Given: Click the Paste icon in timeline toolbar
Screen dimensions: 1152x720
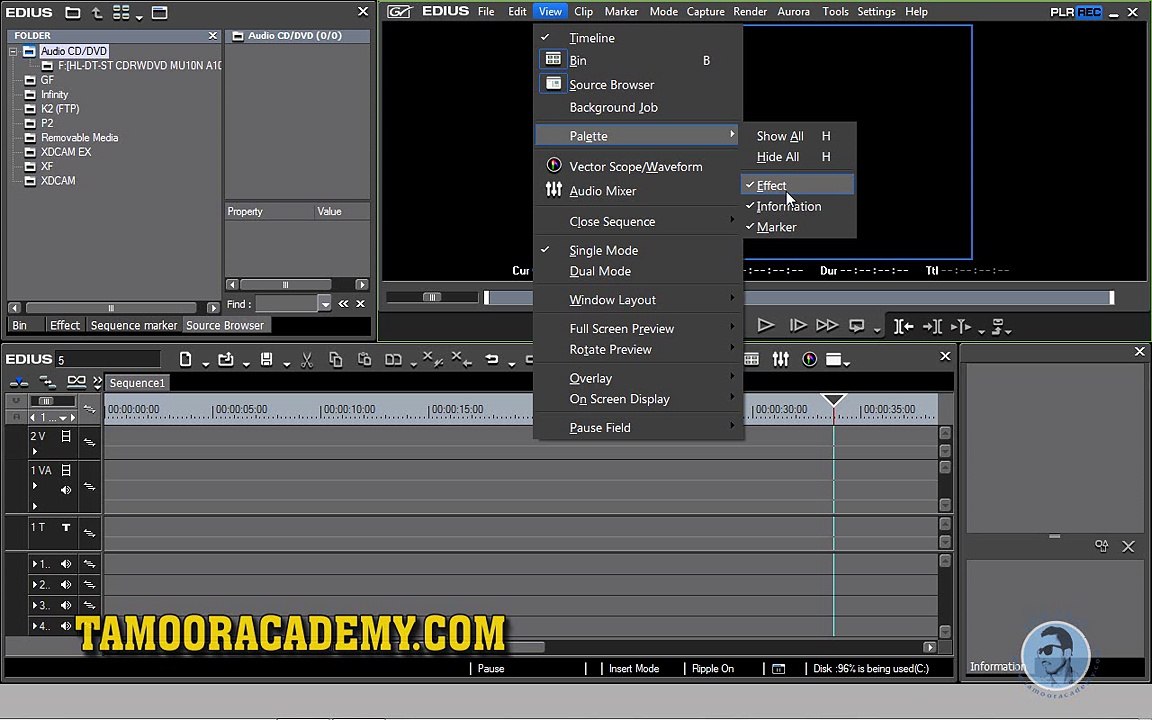Looking at the screenshot, I should tap(364, 359).
